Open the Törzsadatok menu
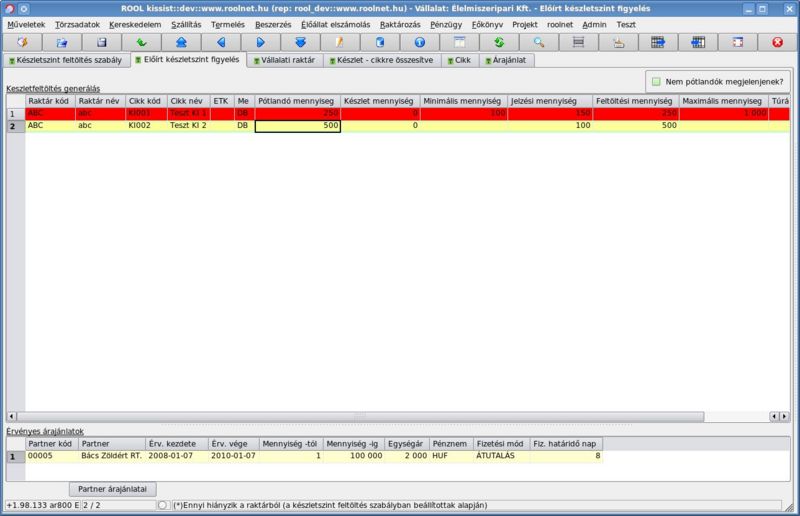 (77, 23)
